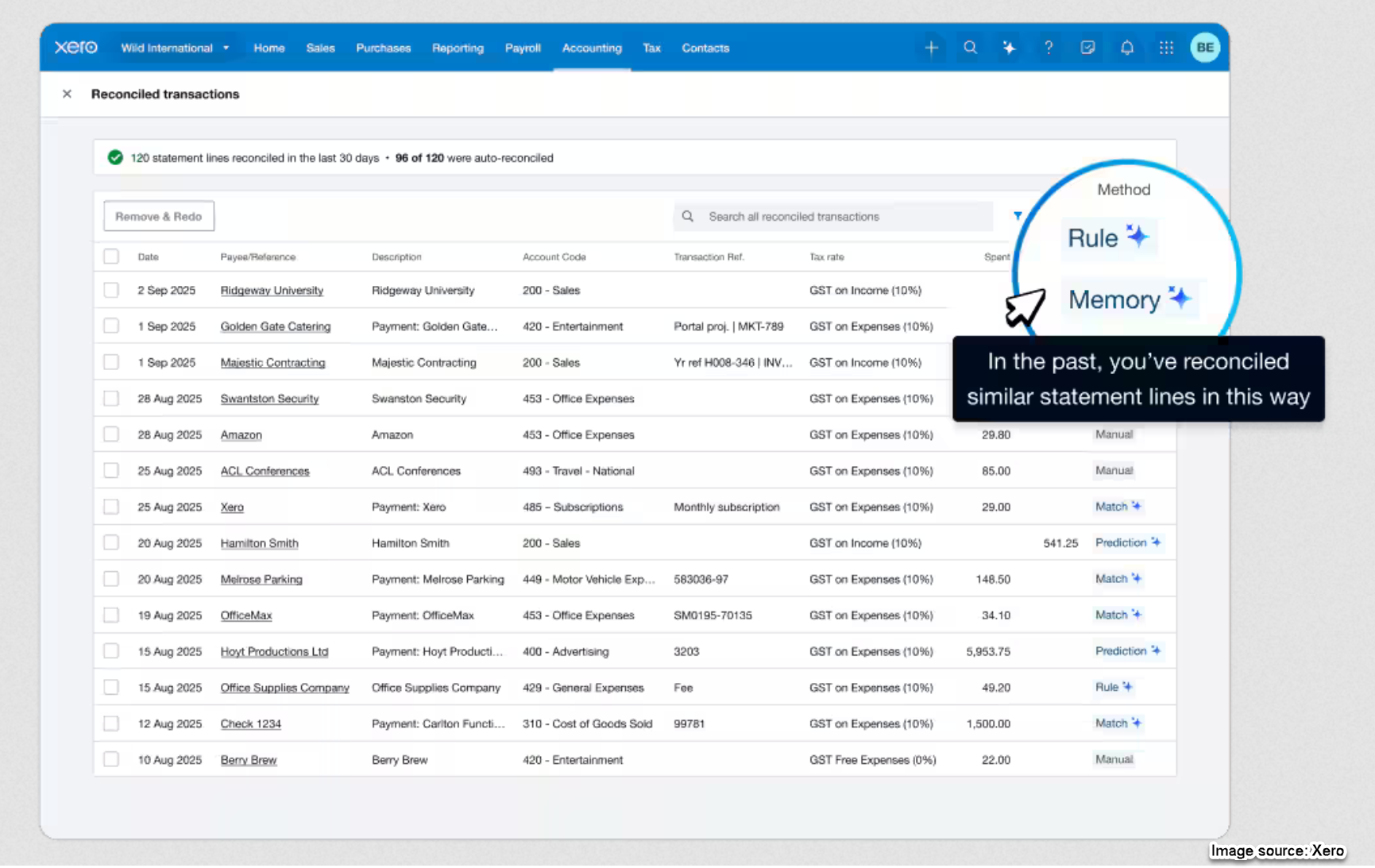Open the Accounting menu
Viewport: 1375px width, 868px height.
[592, 48]
